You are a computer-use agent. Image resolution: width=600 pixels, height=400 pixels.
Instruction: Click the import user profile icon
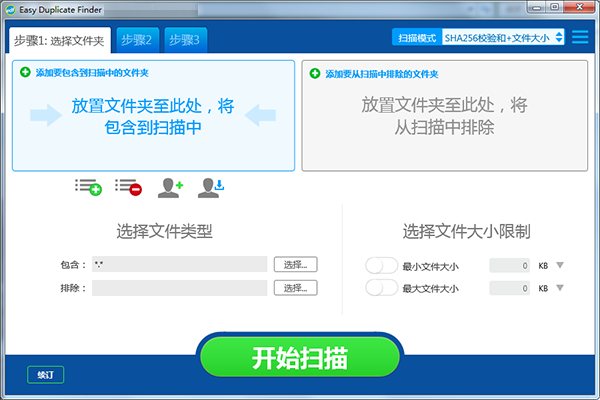211,188
